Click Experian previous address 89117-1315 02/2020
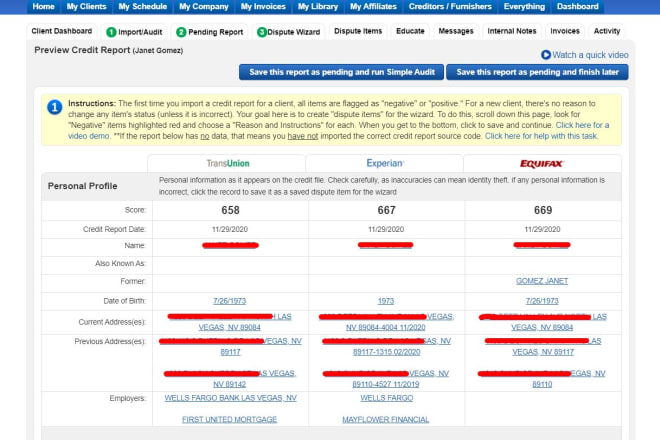The height and width of the screenshot is (440, 660). point(386,352)
